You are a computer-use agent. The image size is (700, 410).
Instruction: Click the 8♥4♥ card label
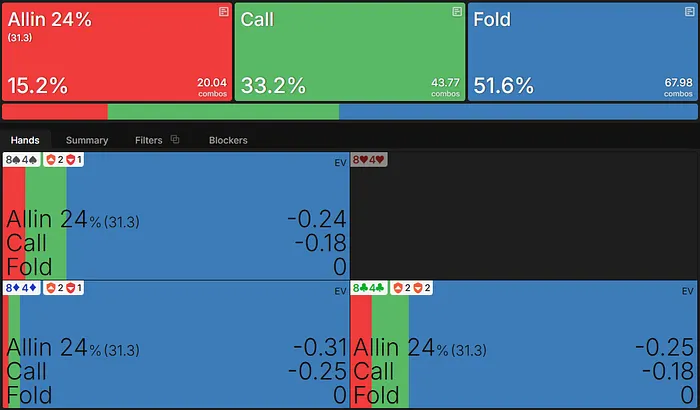coord(367,160)
